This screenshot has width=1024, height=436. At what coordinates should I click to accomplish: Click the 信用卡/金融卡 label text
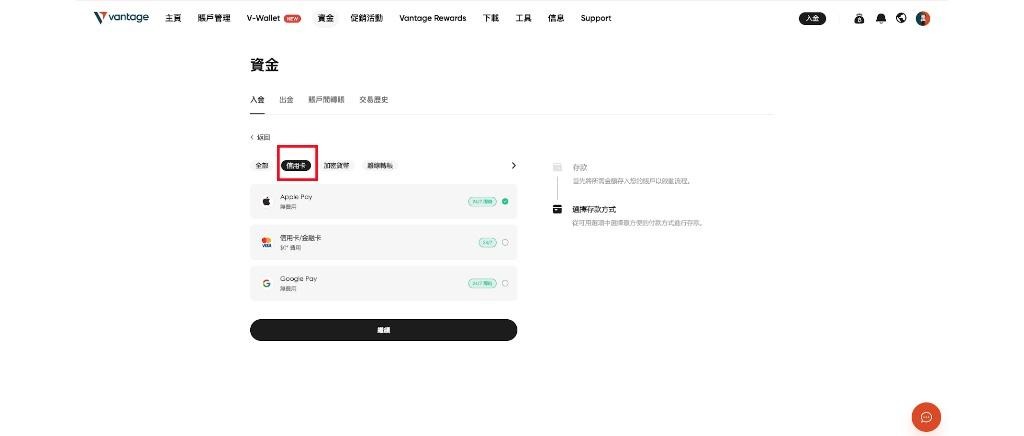pyautogui.click(x=300, y=238)
